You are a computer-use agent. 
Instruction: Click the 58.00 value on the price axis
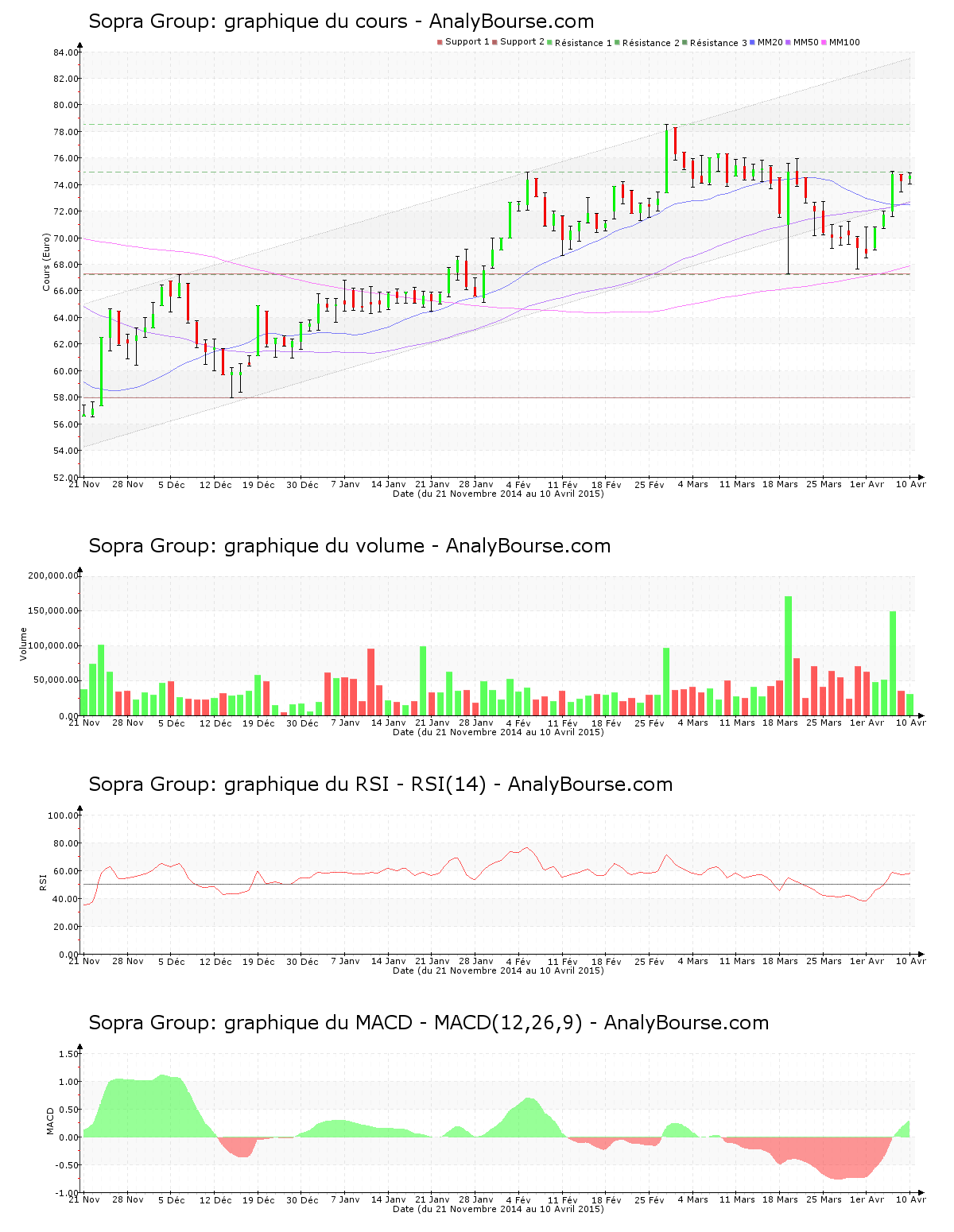(66, 397)
